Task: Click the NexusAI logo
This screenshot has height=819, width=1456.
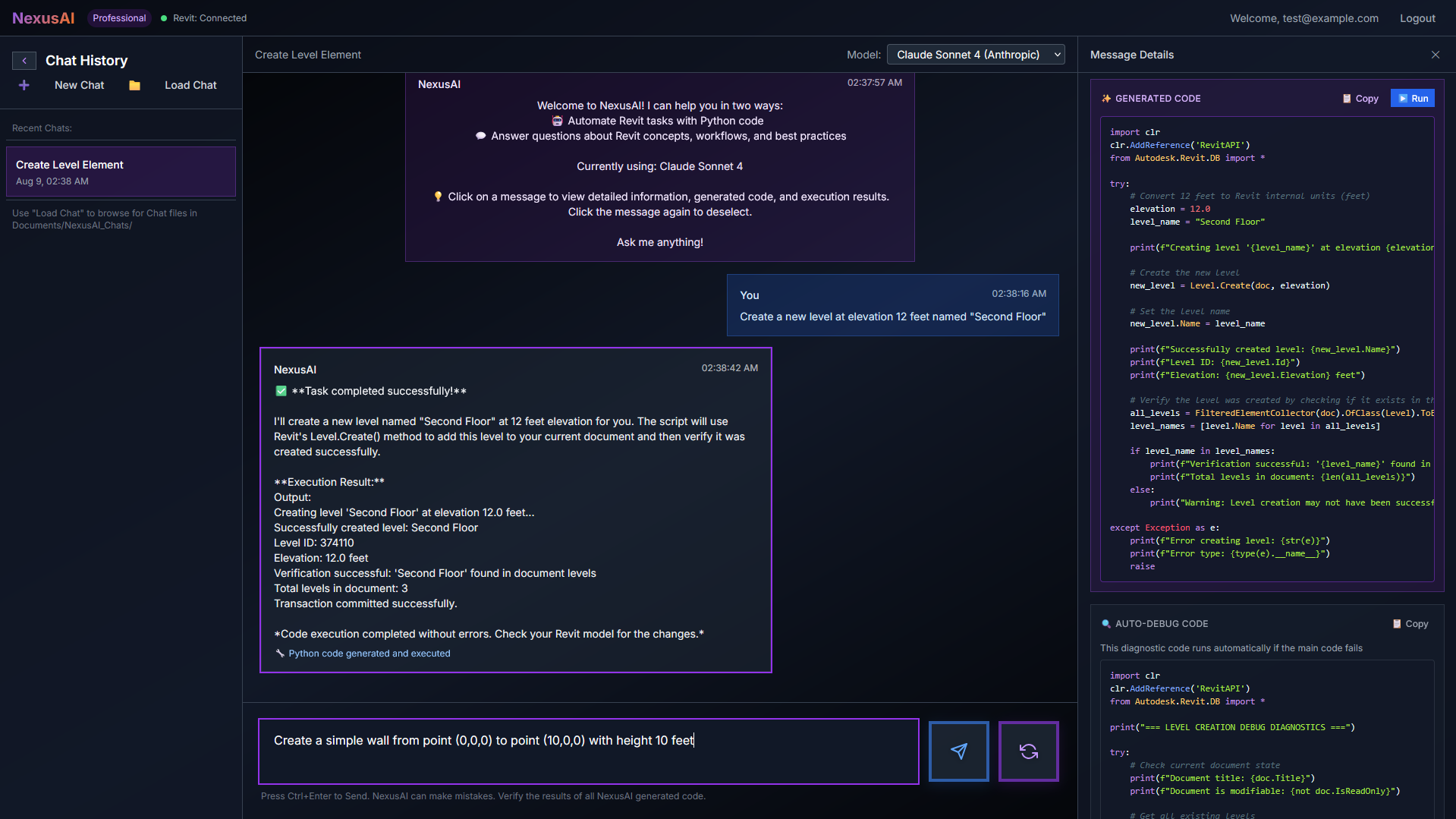Action: click(x=43, y=18)
